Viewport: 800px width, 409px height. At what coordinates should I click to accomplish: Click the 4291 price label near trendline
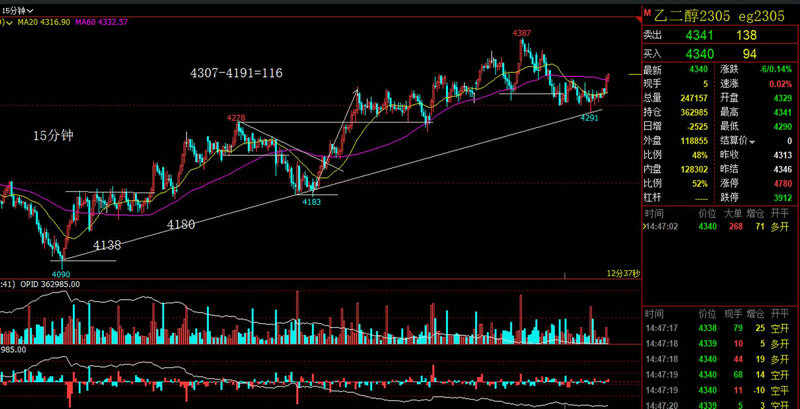[x=589, y=117]
